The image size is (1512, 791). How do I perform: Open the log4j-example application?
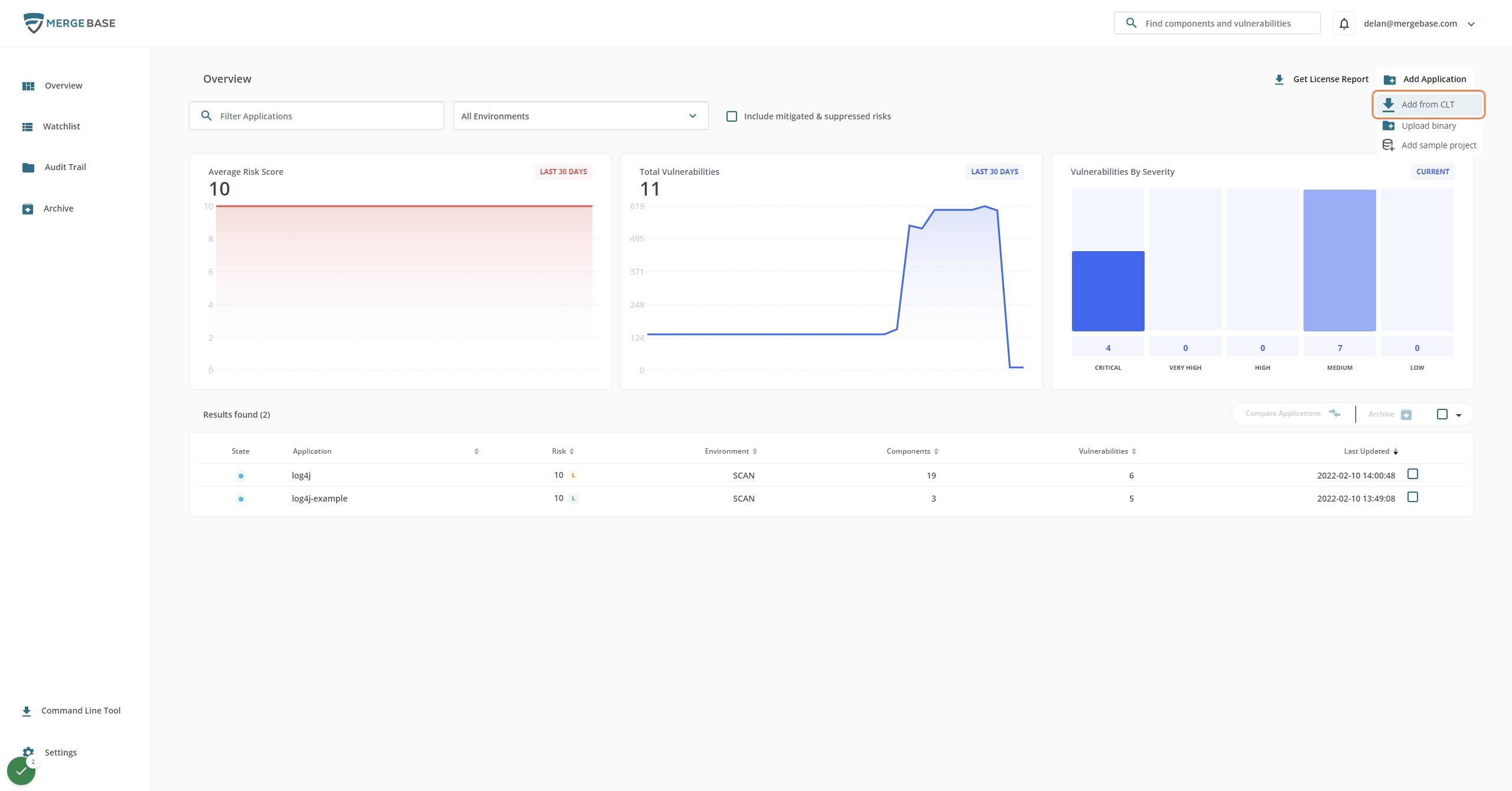tap(320, 499)
